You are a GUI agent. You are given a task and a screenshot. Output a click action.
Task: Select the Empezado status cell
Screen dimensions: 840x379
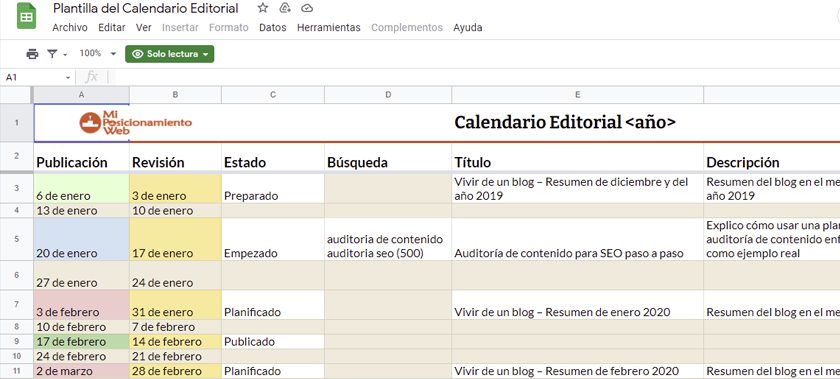point(273,239)
